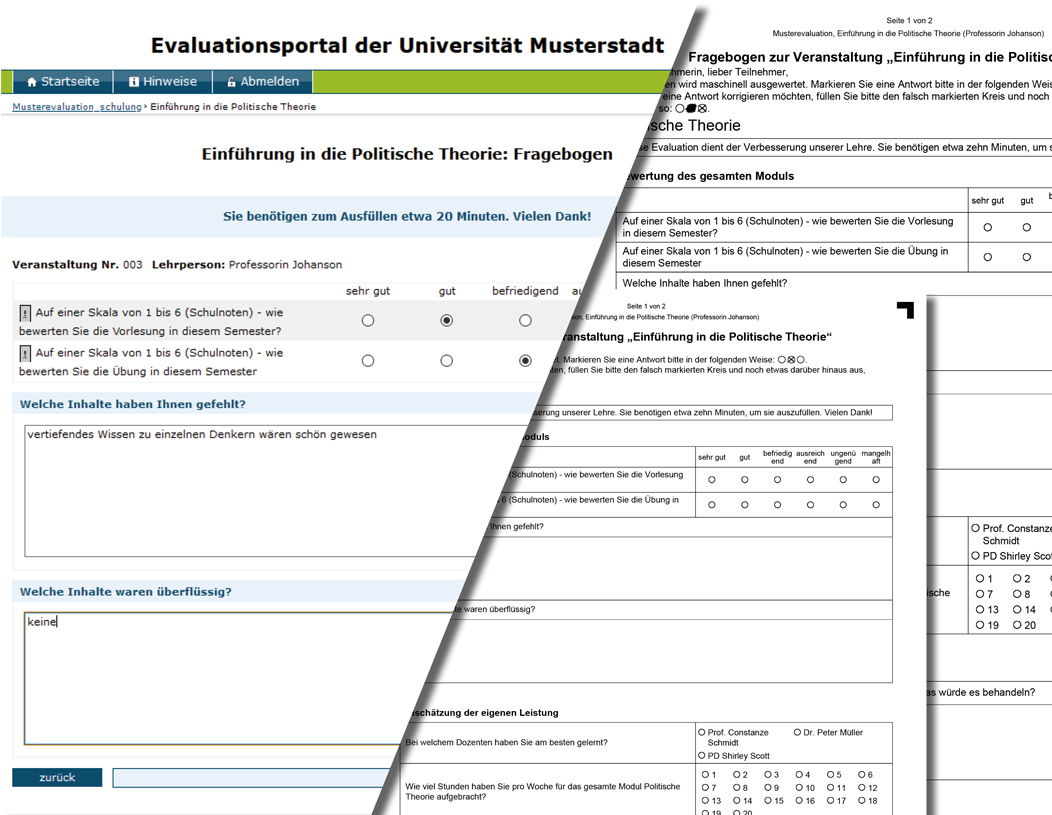Mark 'gut' for Übung on back paper sheet
Screen dimensions: 1052x815
coord(1027,257)
